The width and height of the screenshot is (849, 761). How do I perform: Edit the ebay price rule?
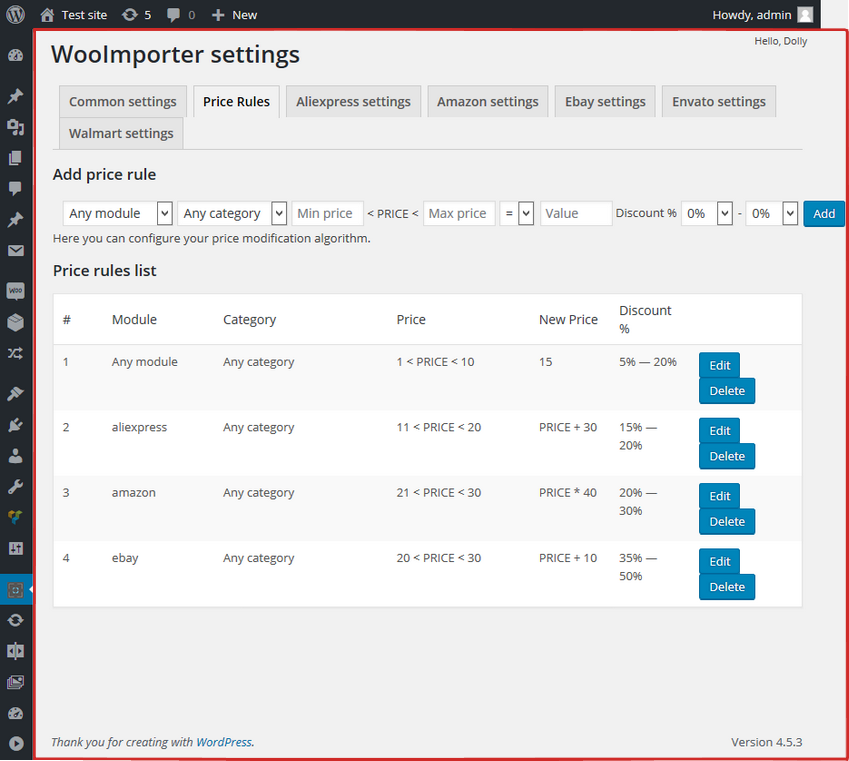click(x=720, y=562)
